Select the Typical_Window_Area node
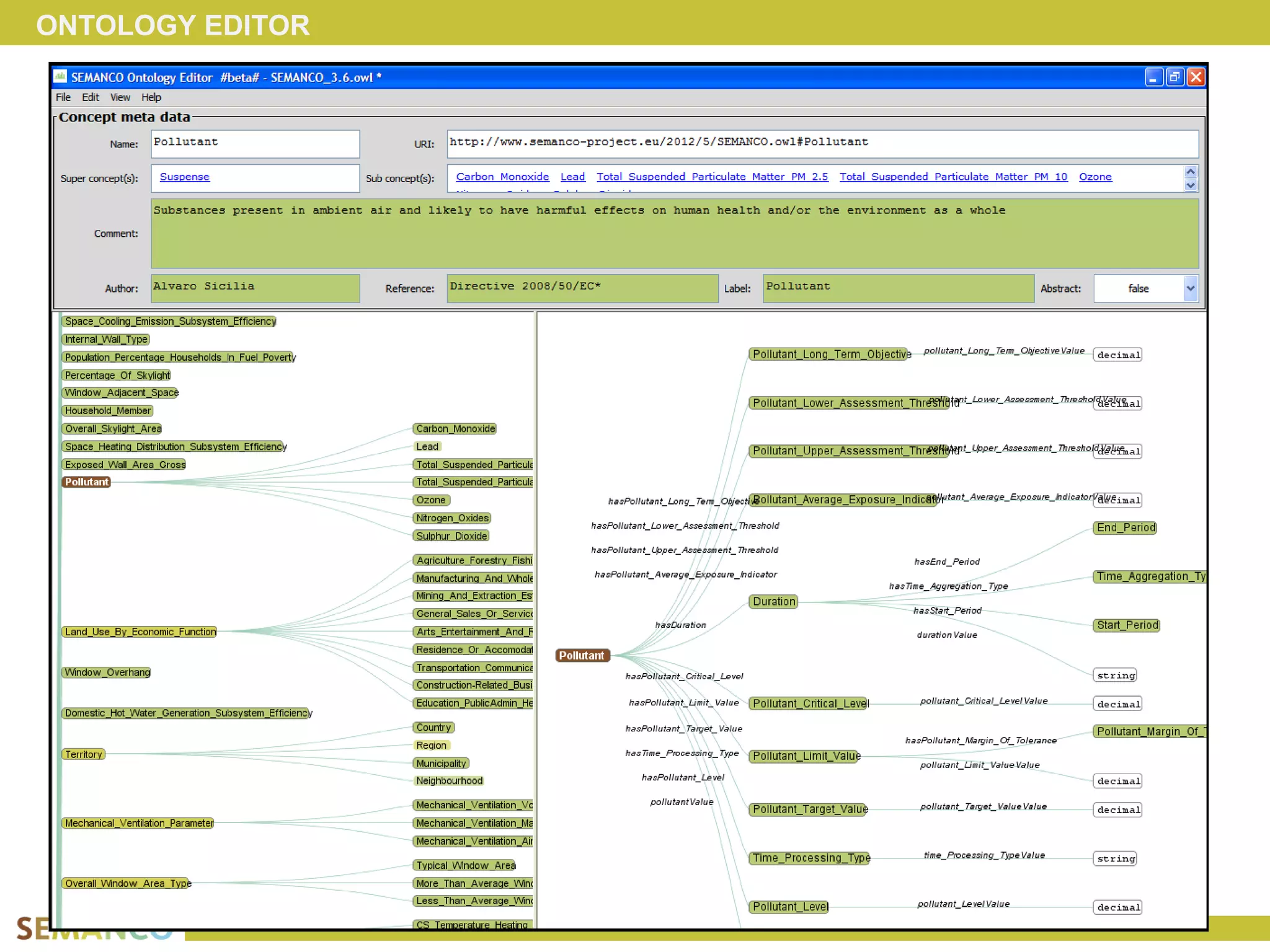This screenshot has width=1270, height=952. coord(465,865)
